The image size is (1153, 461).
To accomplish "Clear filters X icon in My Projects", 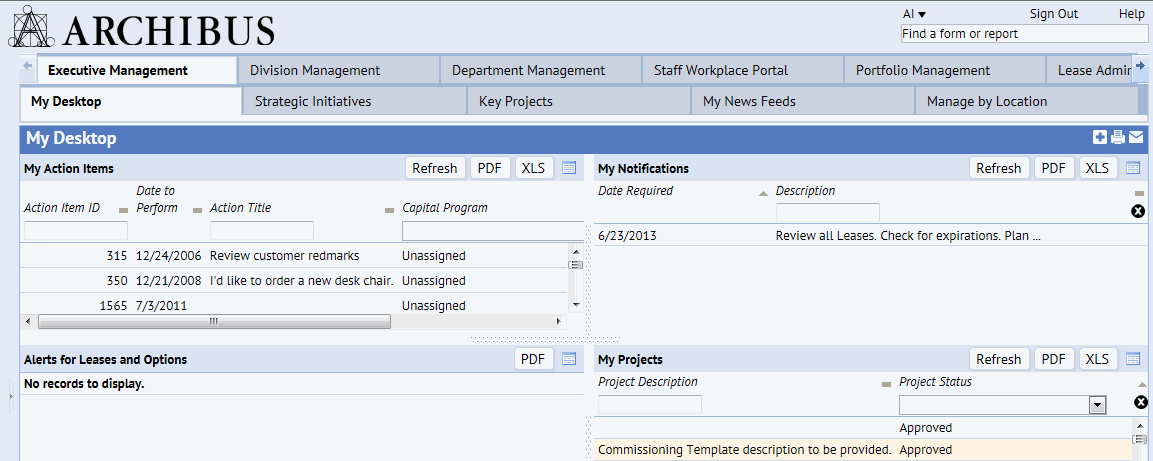I will [1140, 402].
